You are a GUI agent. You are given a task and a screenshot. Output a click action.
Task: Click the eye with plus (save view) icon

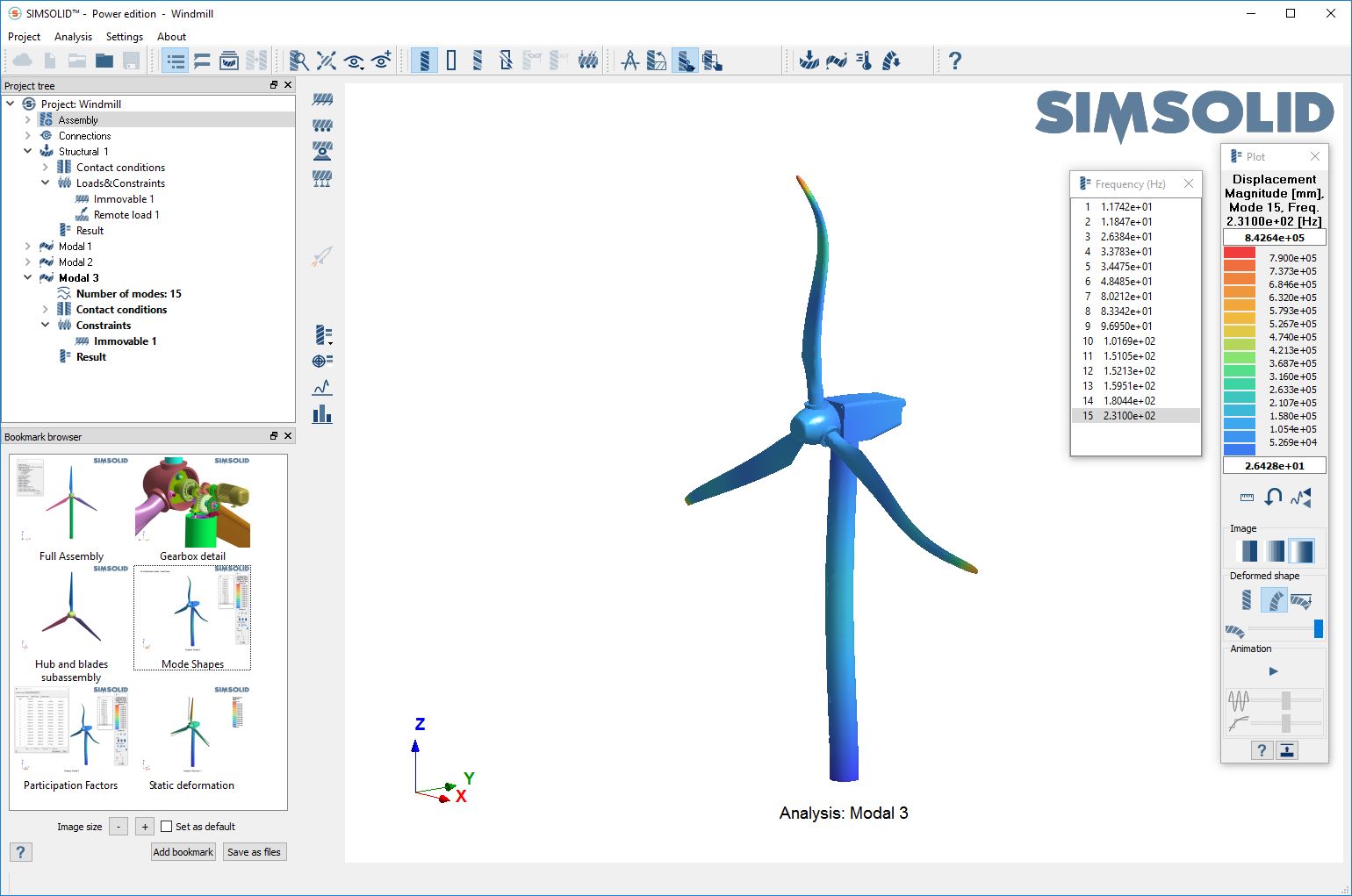[382, 61]
